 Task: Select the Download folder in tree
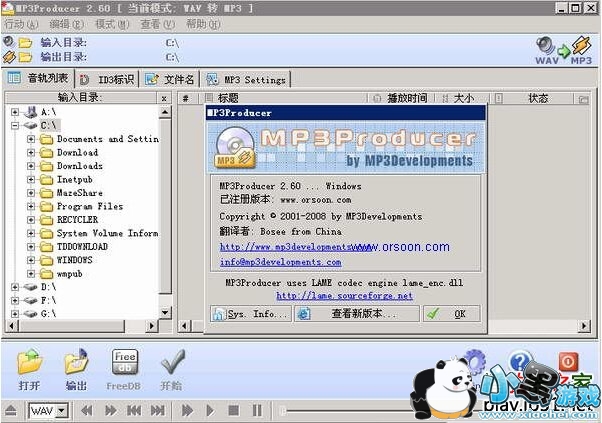[77, 152]
